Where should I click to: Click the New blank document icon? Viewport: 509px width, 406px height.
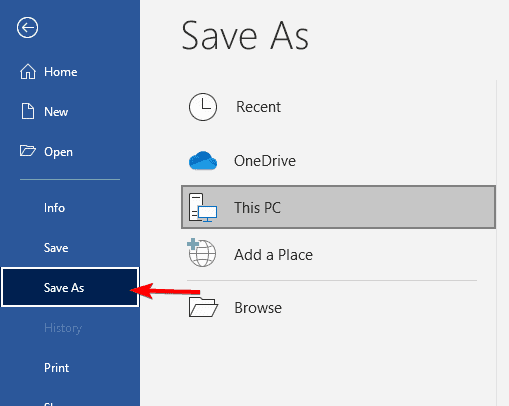click(28, 111)
